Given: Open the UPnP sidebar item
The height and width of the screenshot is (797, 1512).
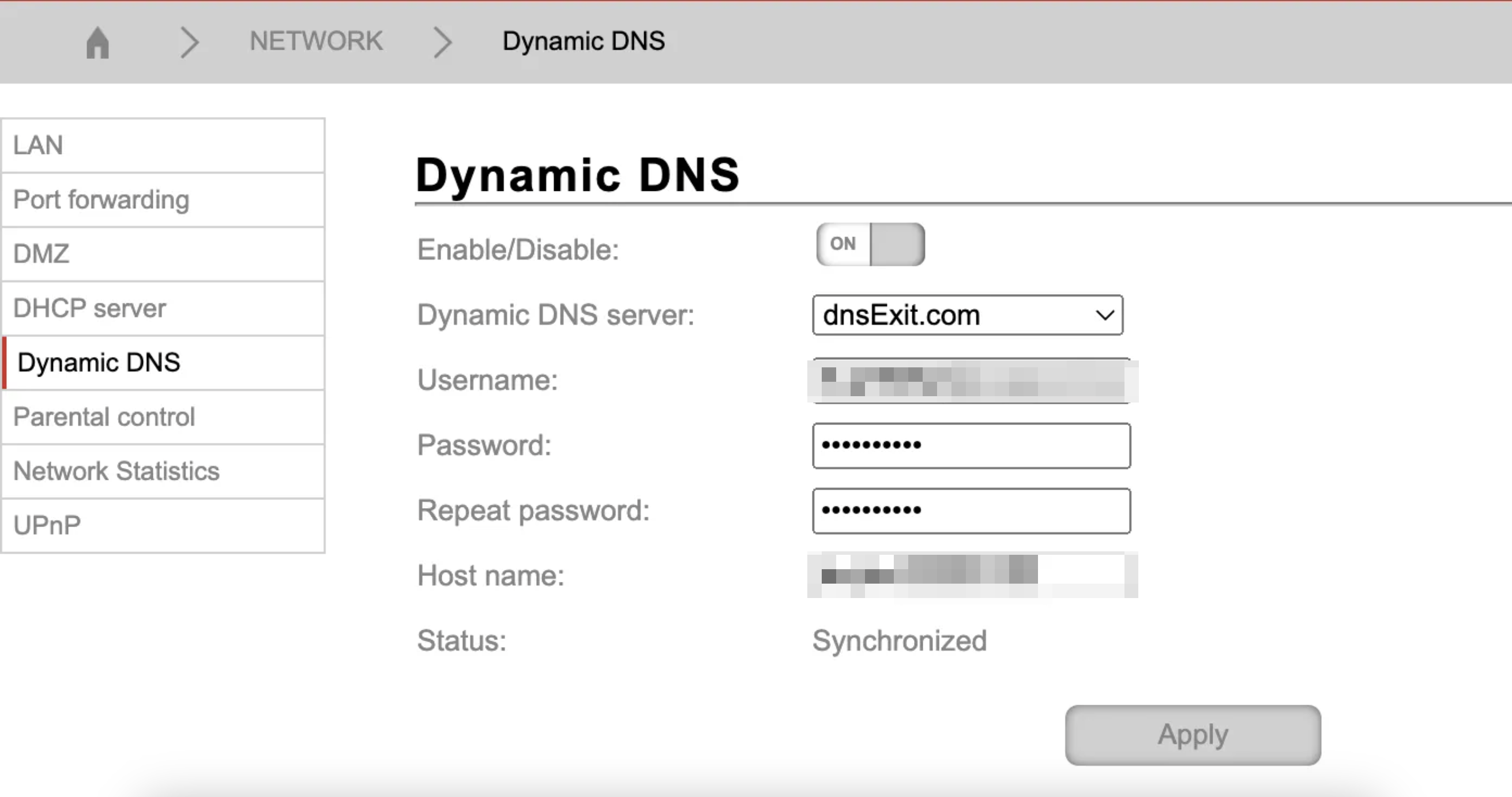Looking at the screenshot, I should click(163, 525).
